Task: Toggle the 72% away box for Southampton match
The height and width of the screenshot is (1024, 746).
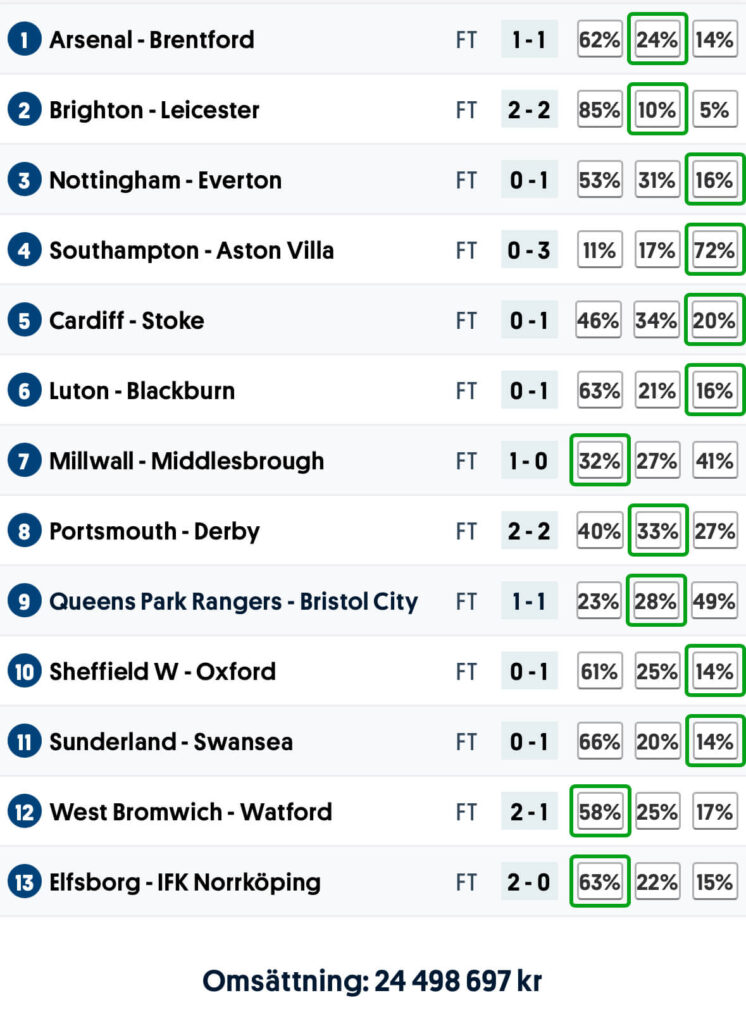Action: pyautogui.click(x=715, y=250)
